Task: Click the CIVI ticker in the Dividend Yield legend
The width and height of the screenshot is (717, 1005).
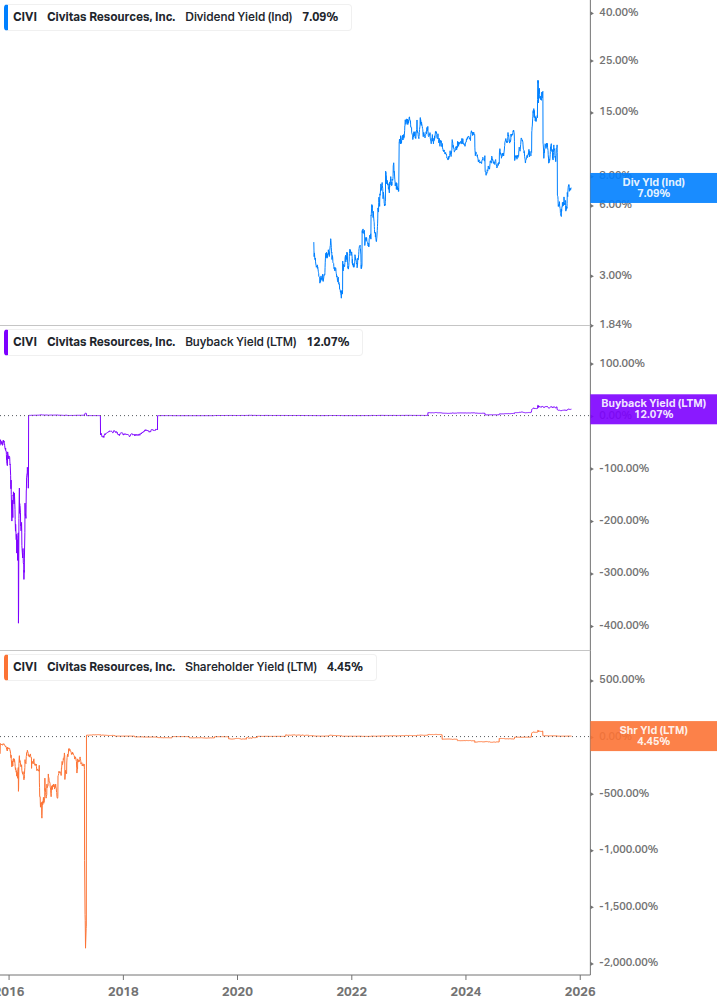Action: pyautogui.click(x=25, y=17)
